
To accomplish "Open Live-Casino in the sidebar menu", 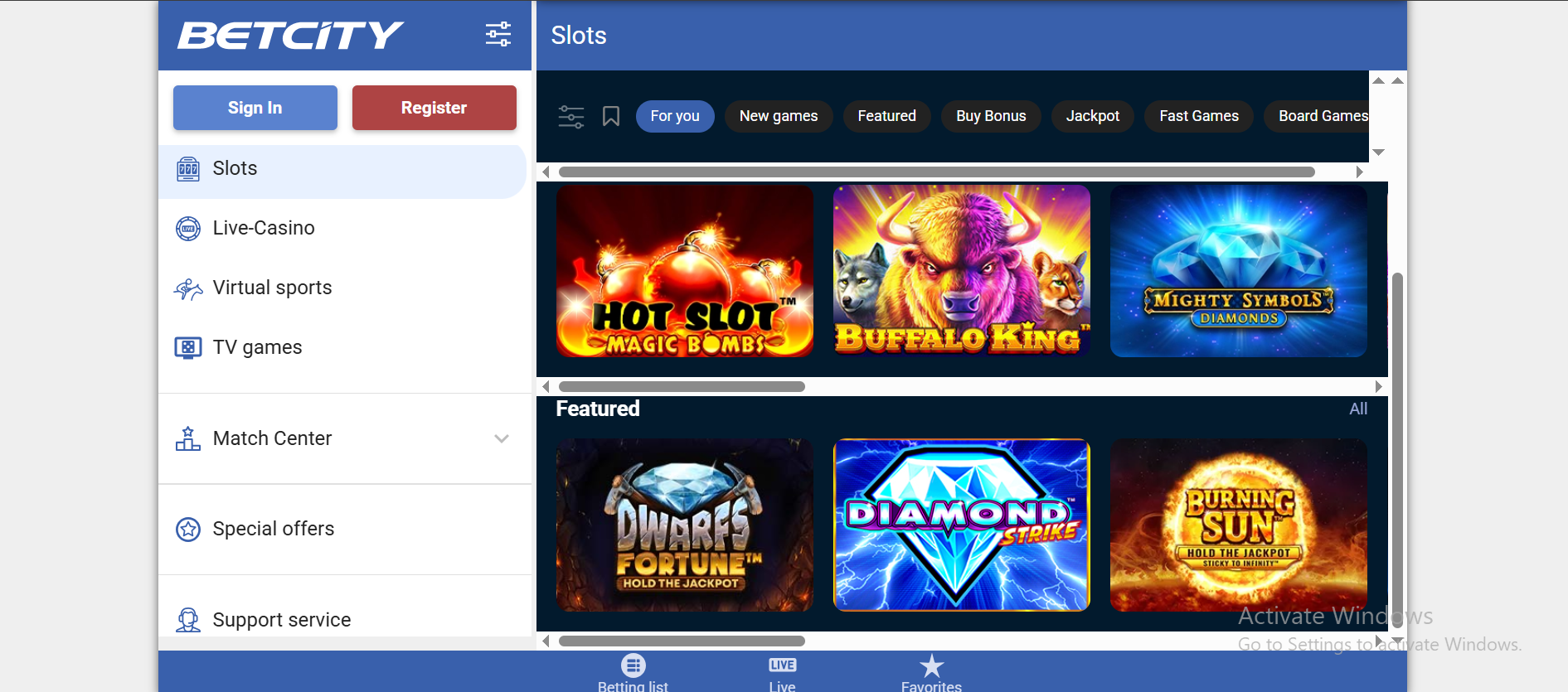I will click(x=342, y=228).
